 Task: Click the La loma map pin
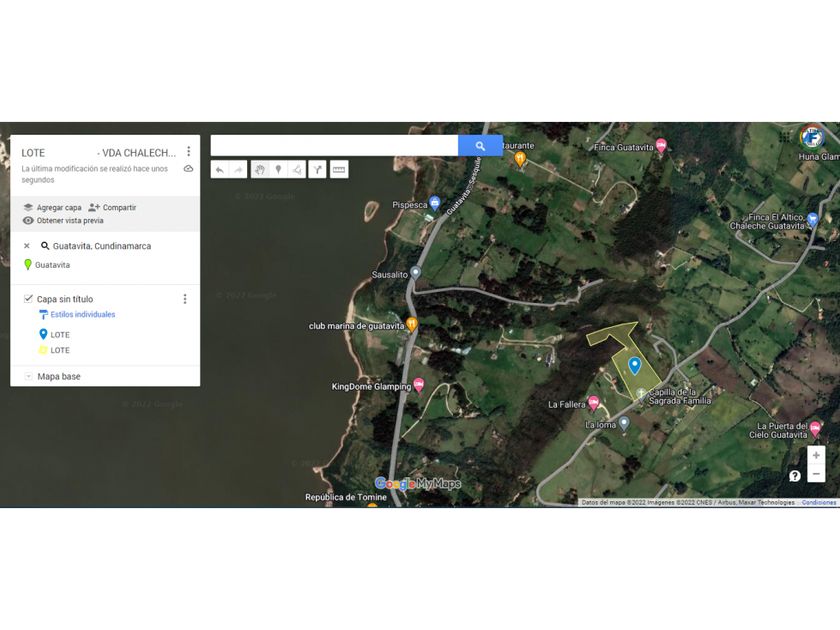point(624,423)
